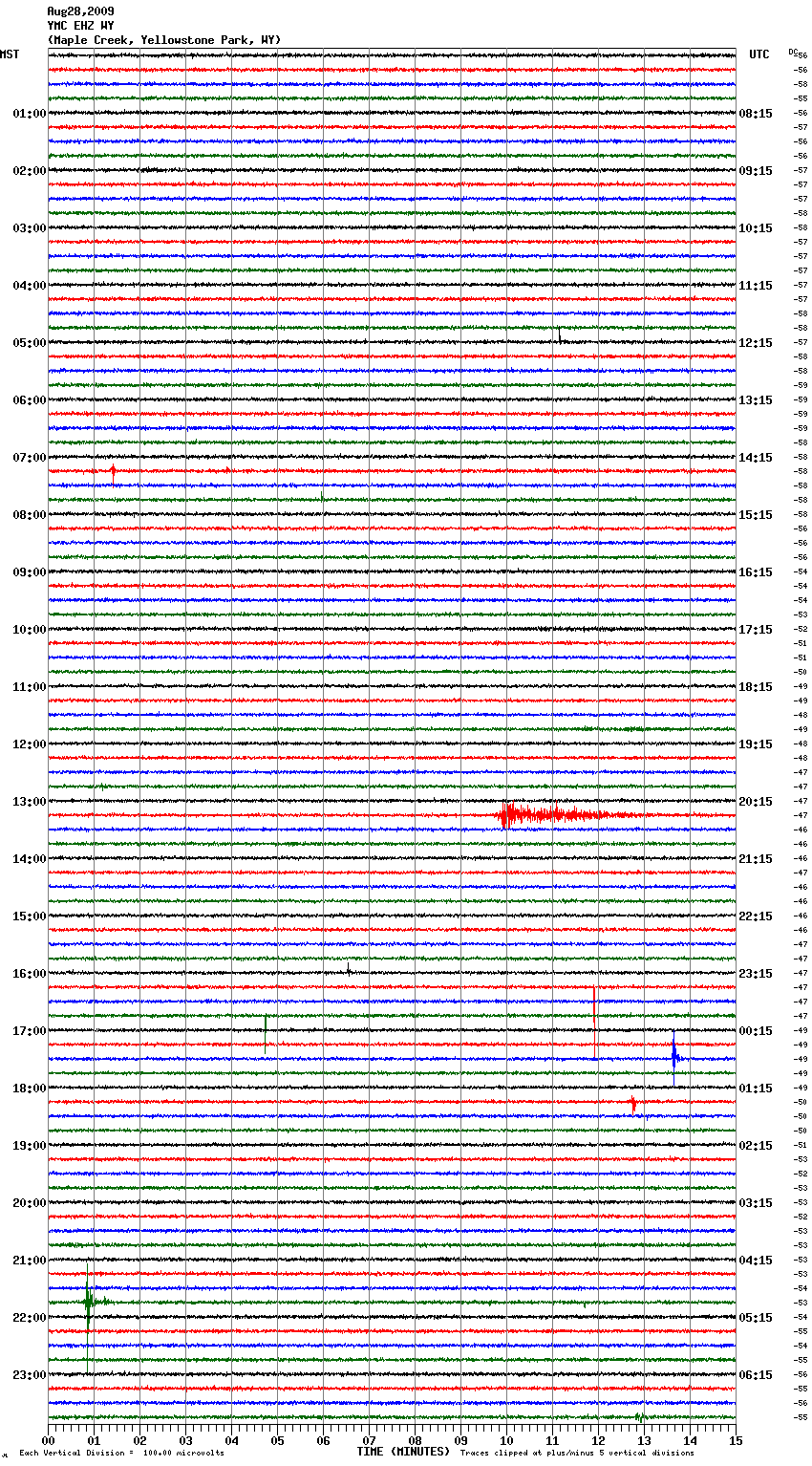Click the minute 15 tick label
The image size is (812, 1466).
(736, 1441)
